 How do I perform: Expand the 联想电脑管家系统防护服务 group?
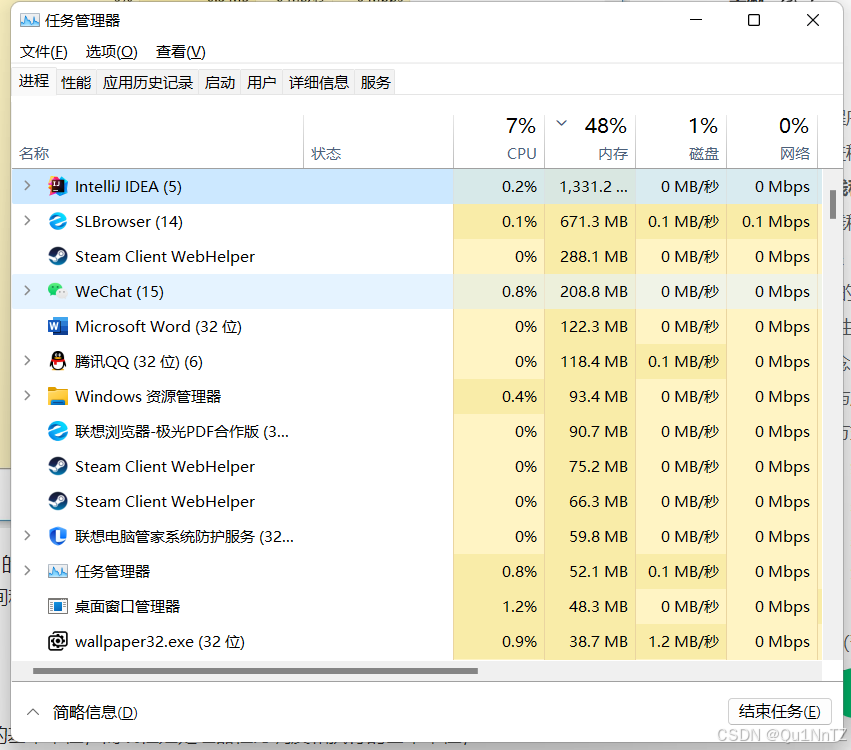click(27, 536)
